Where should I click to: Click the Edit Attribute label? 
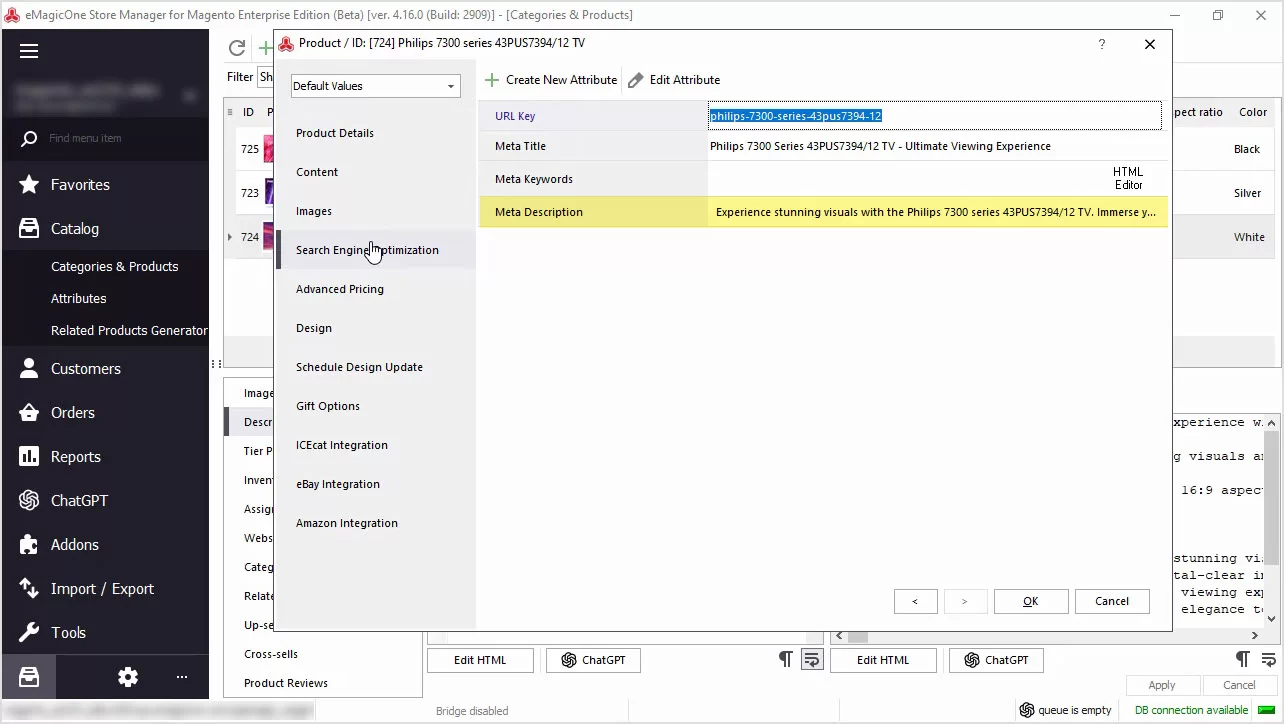pyautogui.click(x=685, y=80)
